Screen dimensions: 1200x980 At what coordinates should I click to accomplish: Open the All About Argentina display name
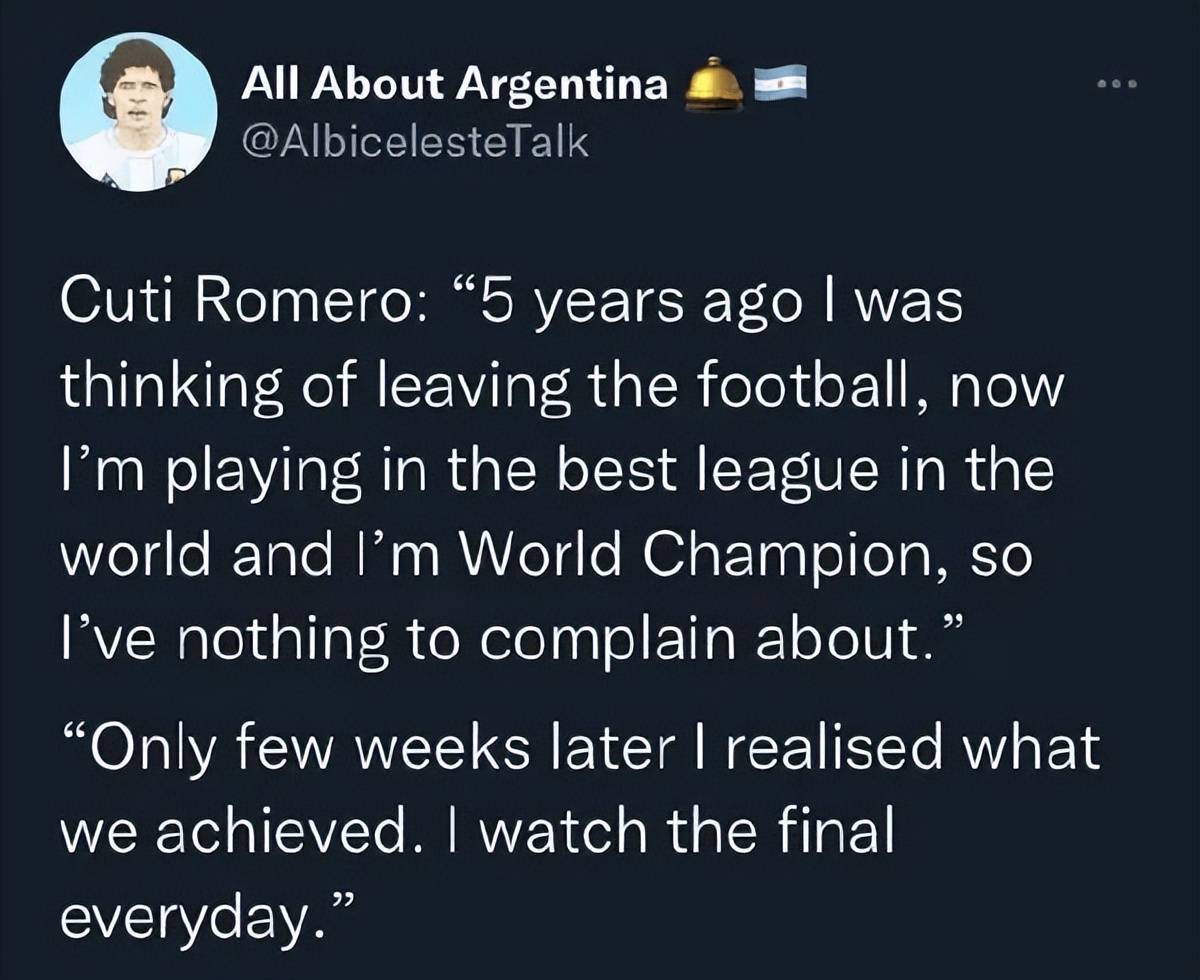point(455,86)
